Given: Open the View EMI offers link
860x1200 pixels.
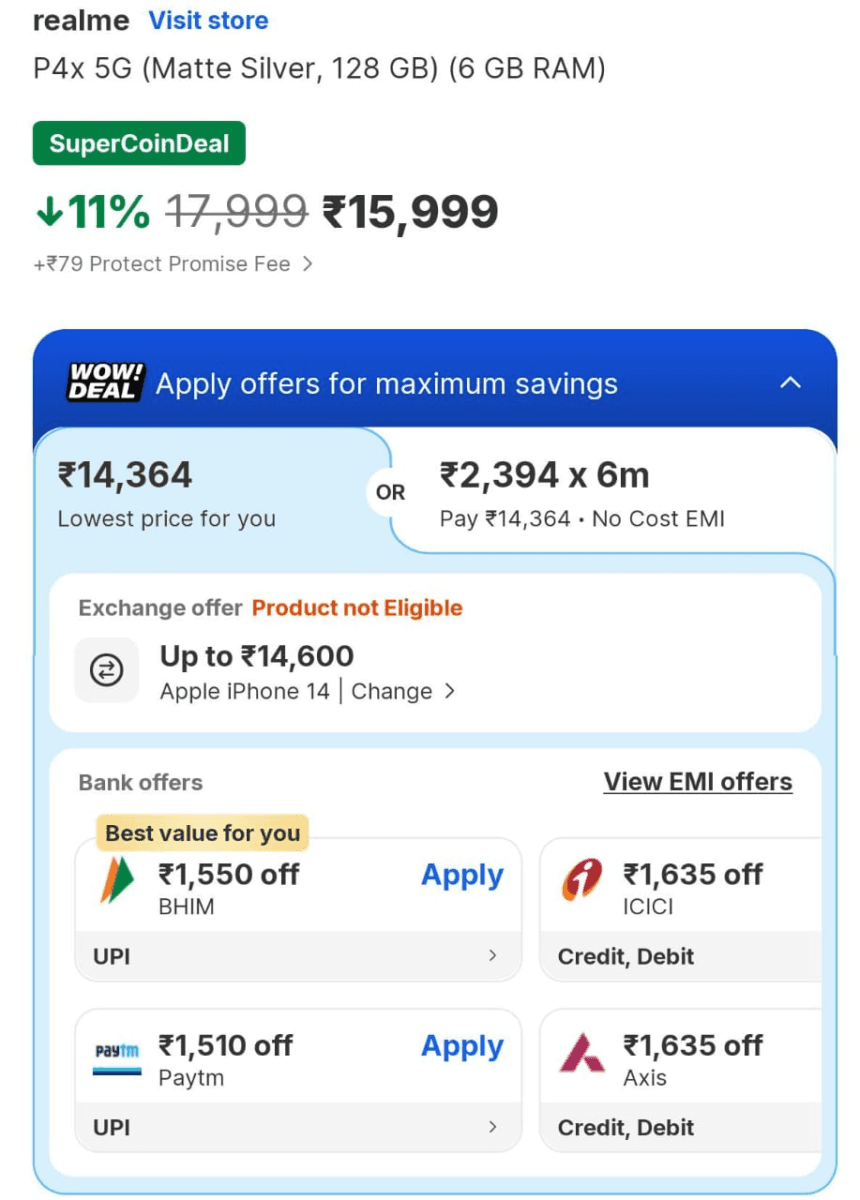Looking at the screenshot, I should click(698, 782).
